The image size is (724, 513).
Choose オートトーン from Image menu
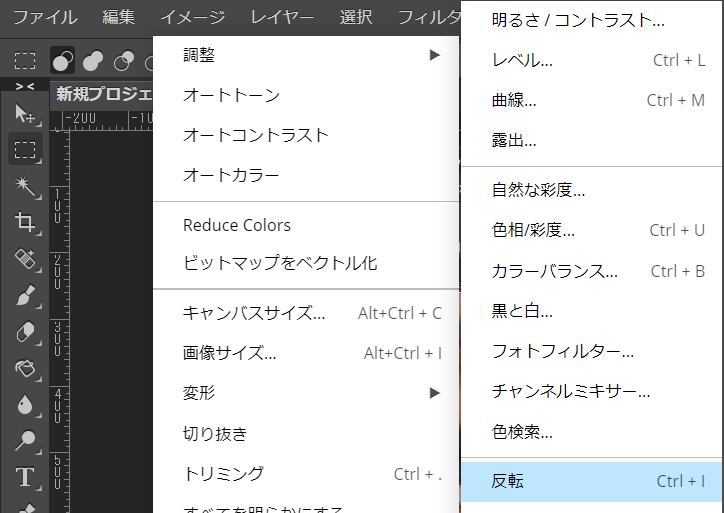pos(307,96)
